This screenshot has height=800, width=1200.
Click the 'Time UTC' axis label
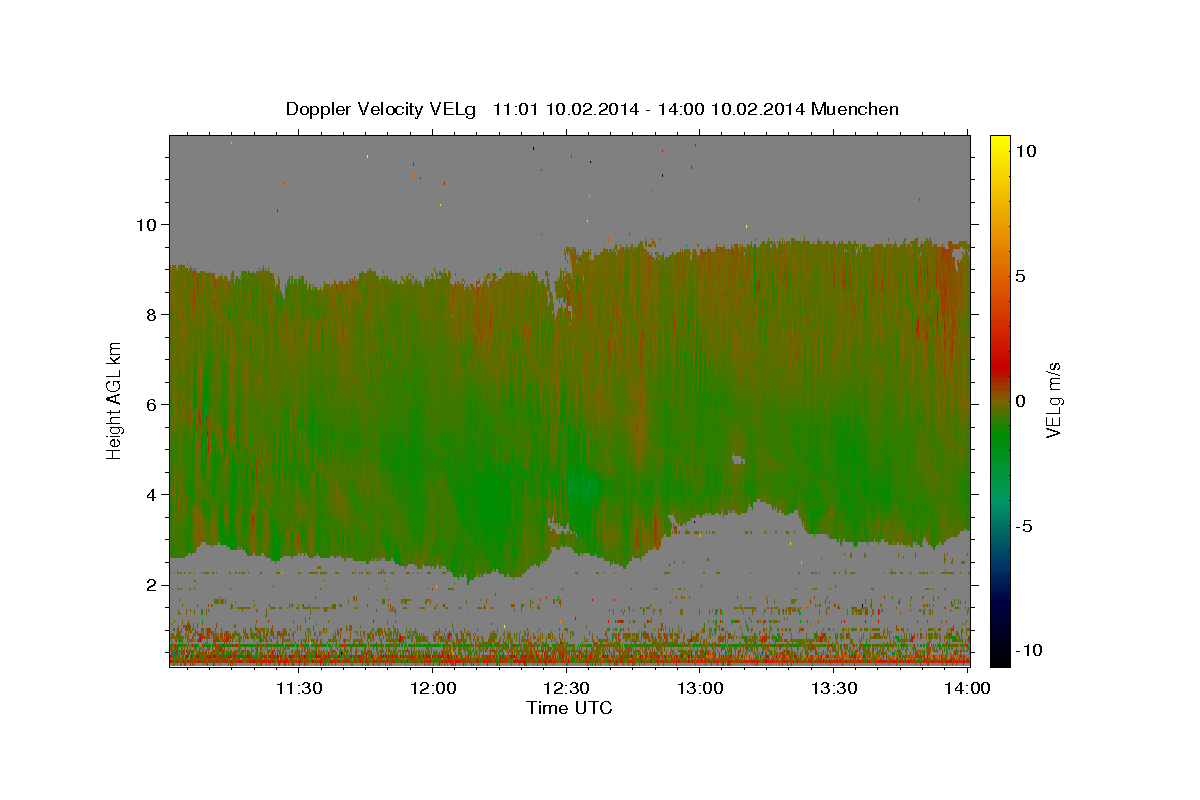[569, 708]
